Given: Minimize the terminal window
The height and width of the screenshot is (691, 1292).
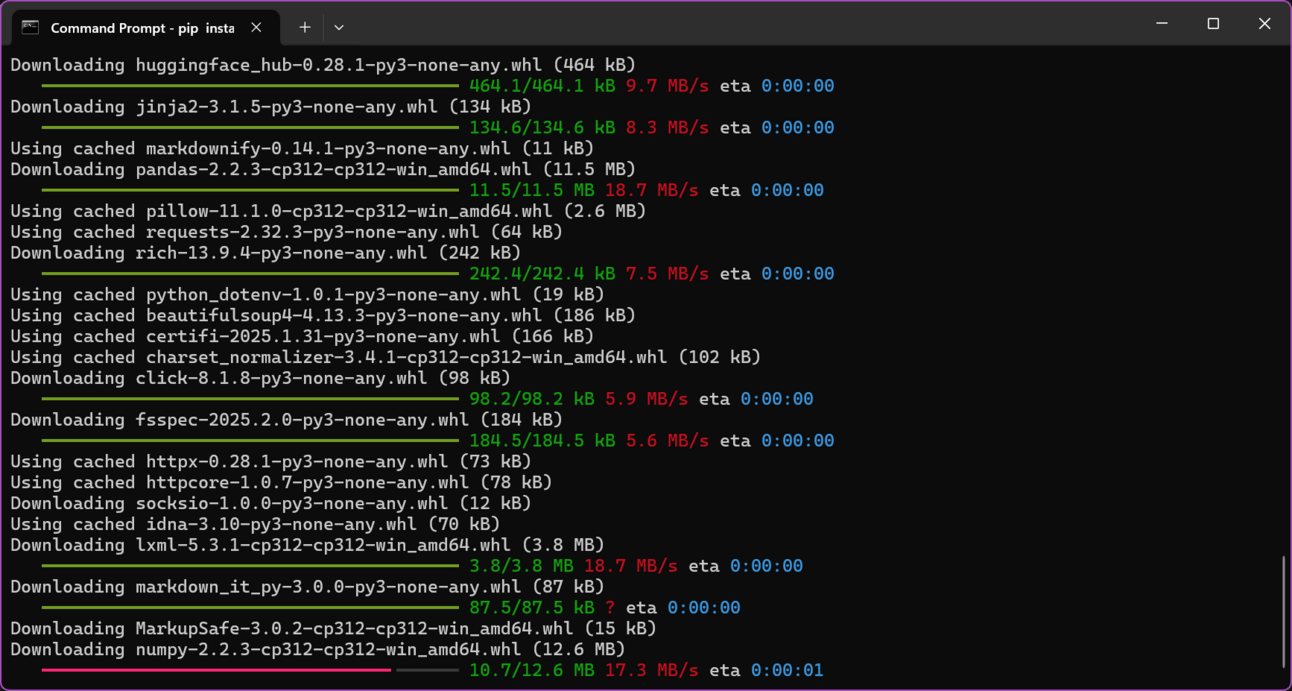Looking at the screenshot, I should 1162,23.
